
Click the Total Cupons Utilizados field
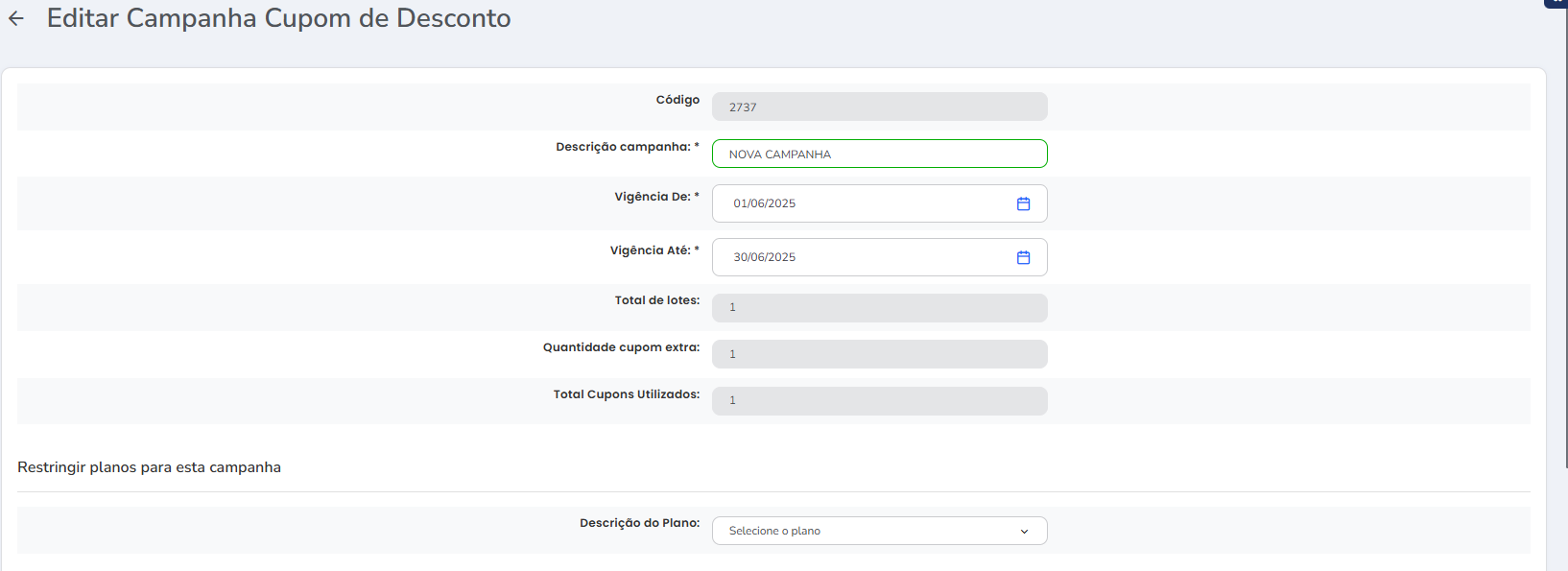click(x=879, y=400)
